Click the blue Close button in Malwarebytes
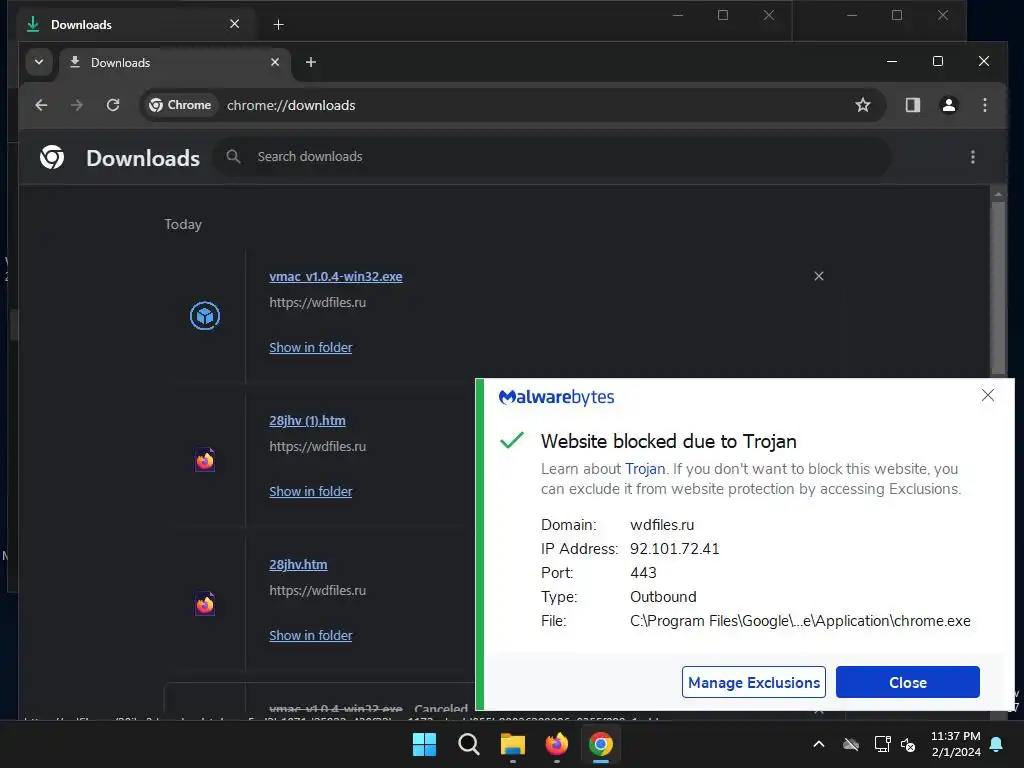This screenshot has width=1024, height=768. [x=908, y=682]
